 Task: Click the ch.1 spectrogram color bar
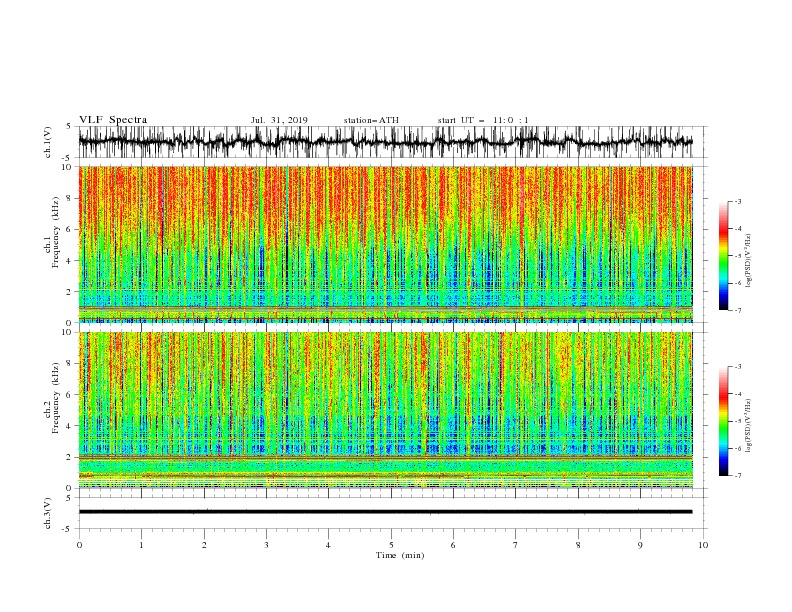click(x=723, y=256)
